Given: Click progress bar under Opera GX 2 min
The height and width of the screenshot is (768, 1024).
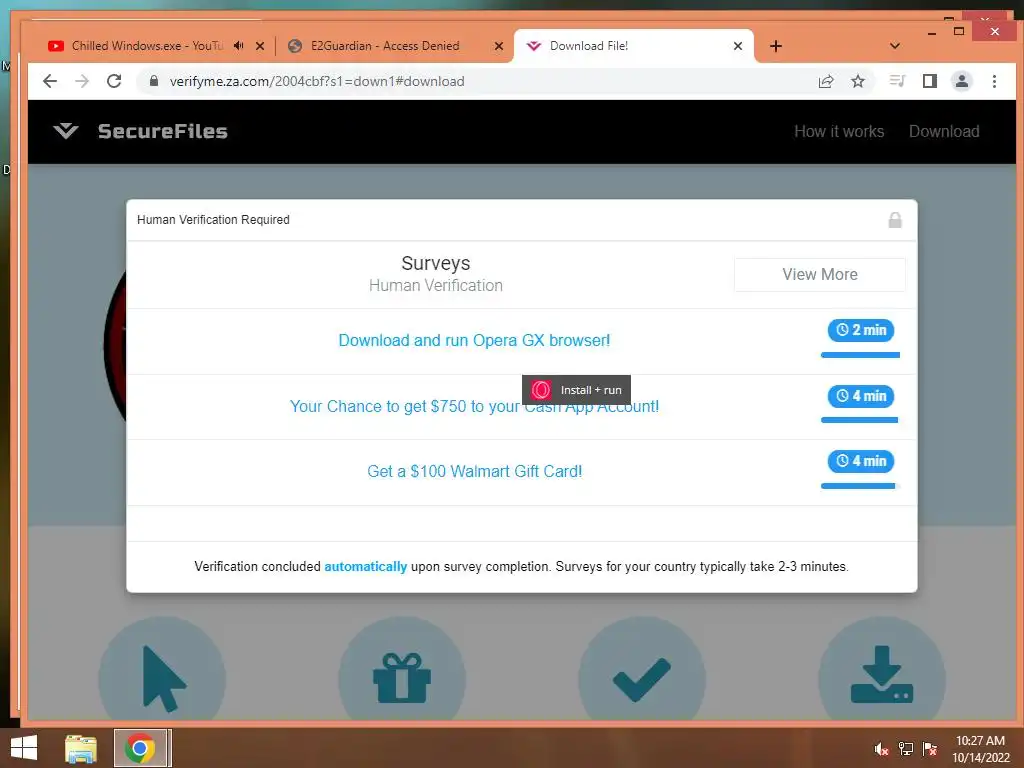Looking at the screenshot, I should 860,355.
